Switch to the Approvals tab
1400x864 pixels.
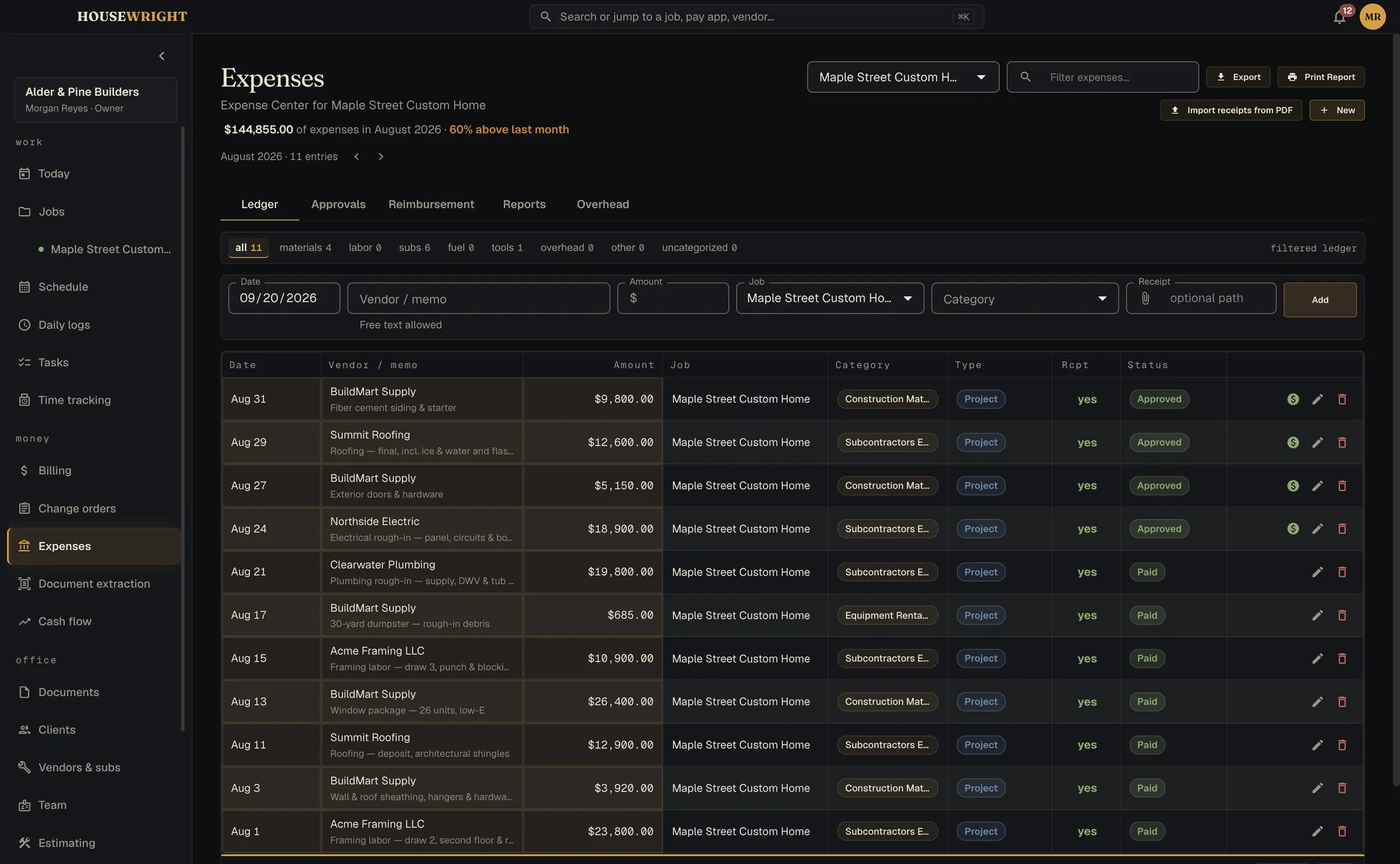pyautogui.click(x=338, y=204)
